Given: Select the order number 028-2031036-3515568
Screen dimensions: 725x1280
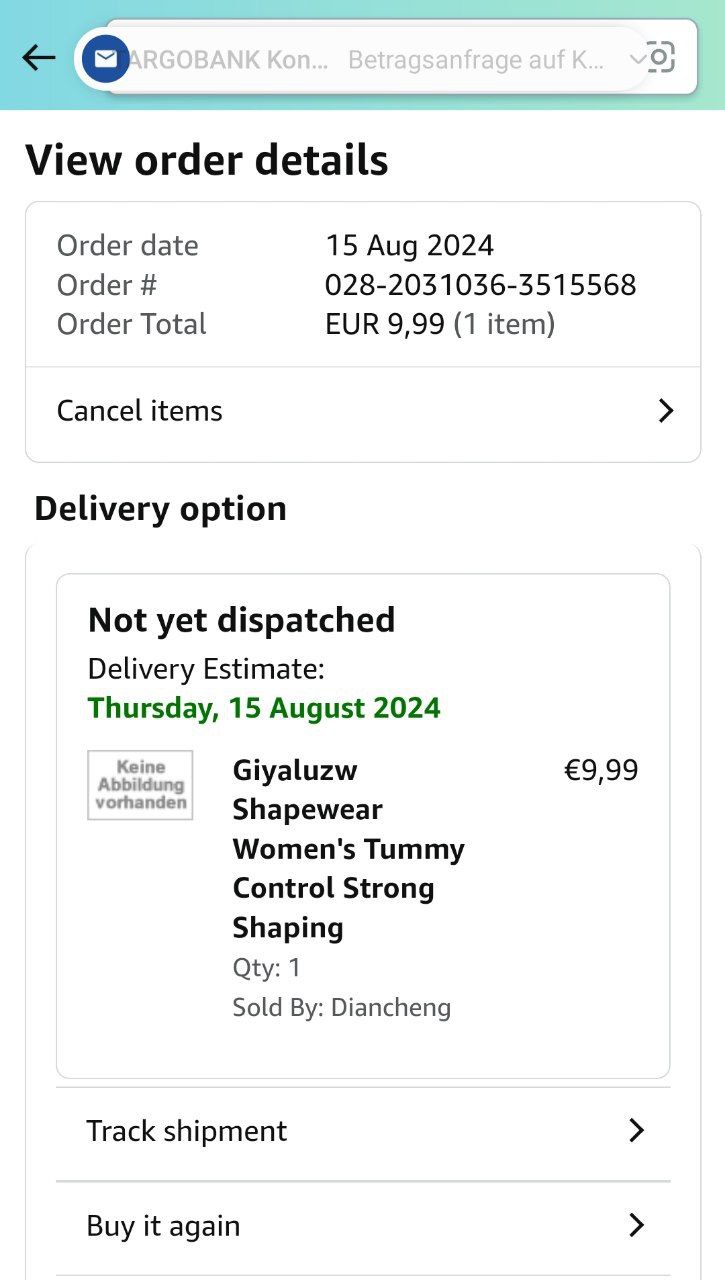Looking at the screenshot, I should 481,285.
